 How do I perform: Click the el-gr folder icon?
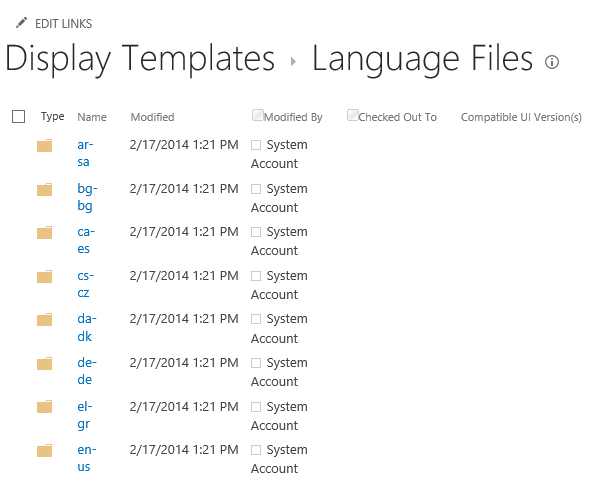coord(44,407)
